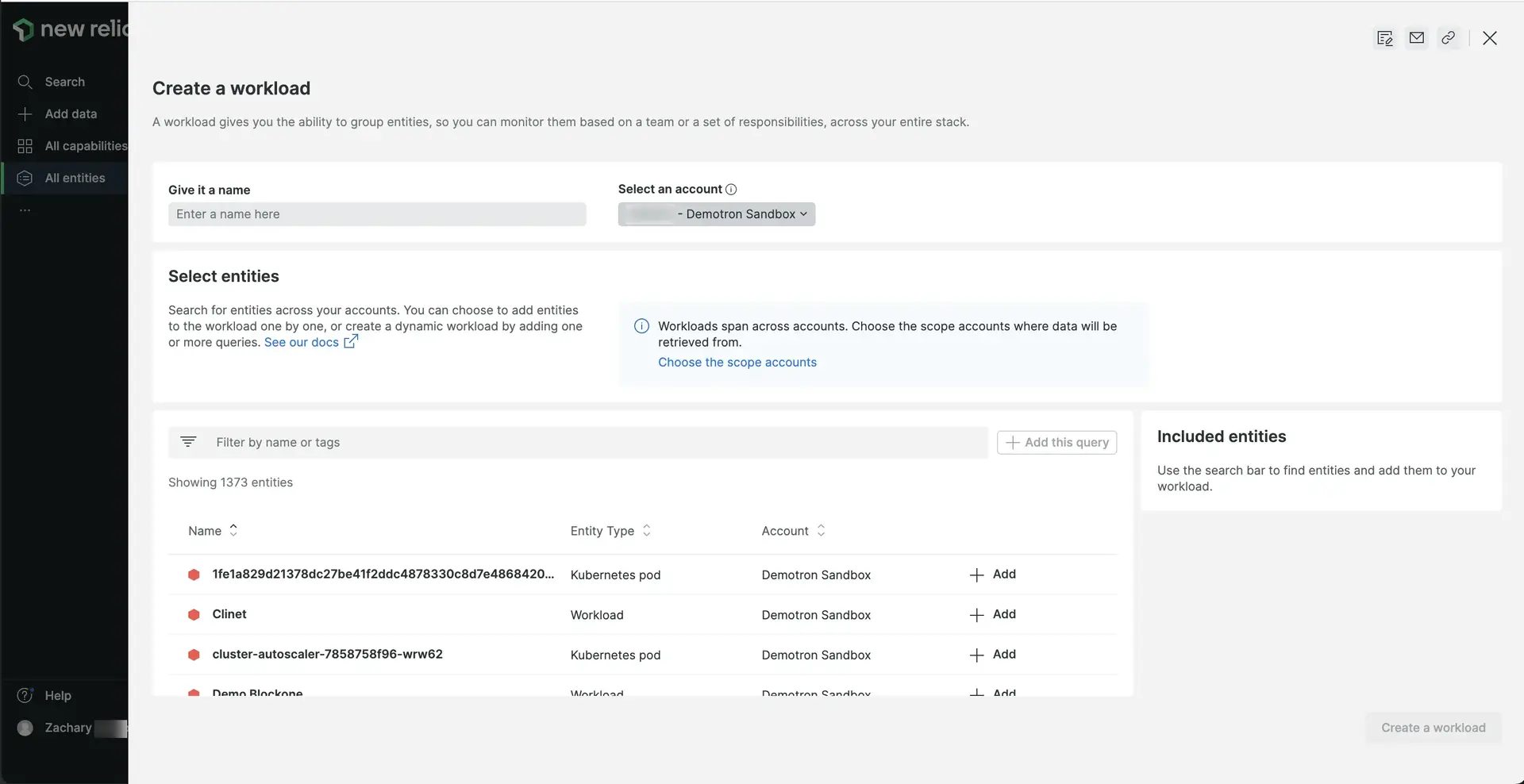Viewport: 1524px width, 784px height.
Task: Click the copy permalink icon
Action: point(1448,38)
